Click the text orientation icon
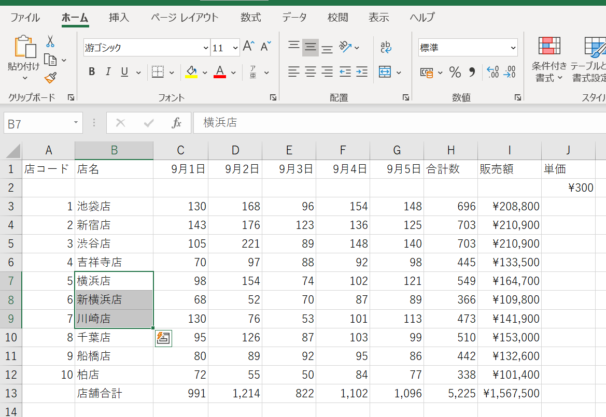 345,47
